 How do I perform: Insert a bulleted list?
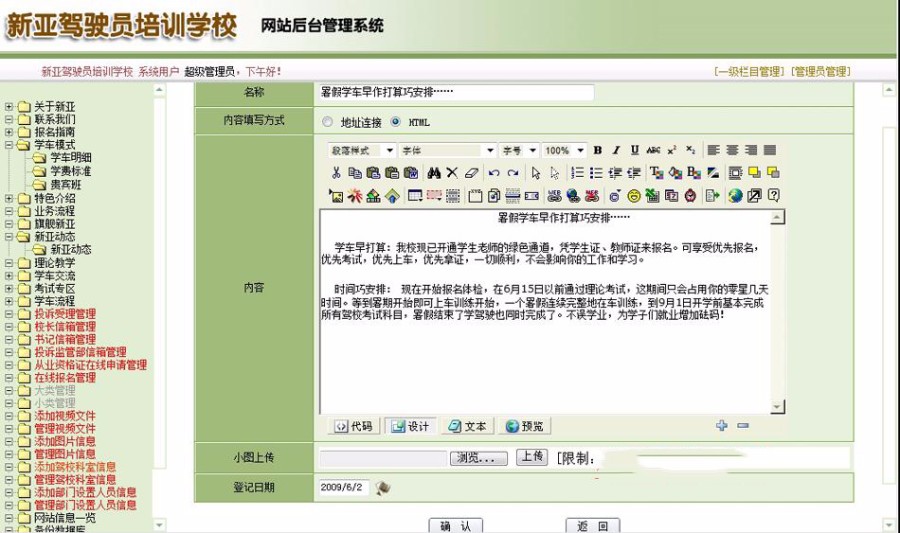coord(596,173)
